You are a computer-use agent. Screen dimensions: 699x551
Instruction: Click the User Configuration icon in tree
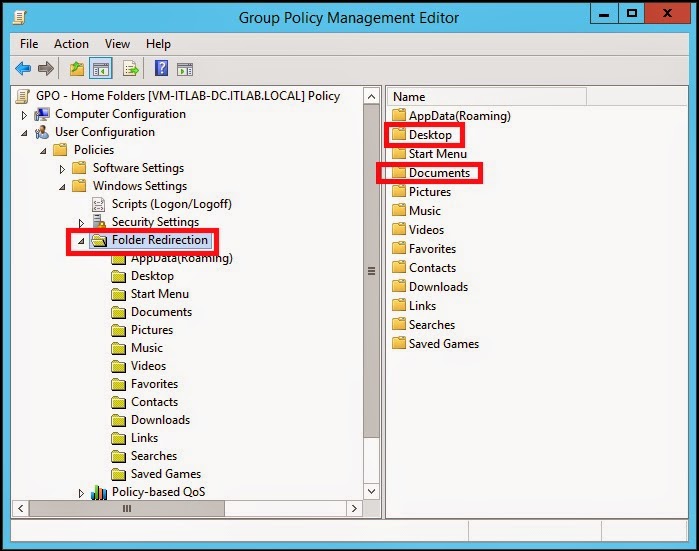[42, 132]
